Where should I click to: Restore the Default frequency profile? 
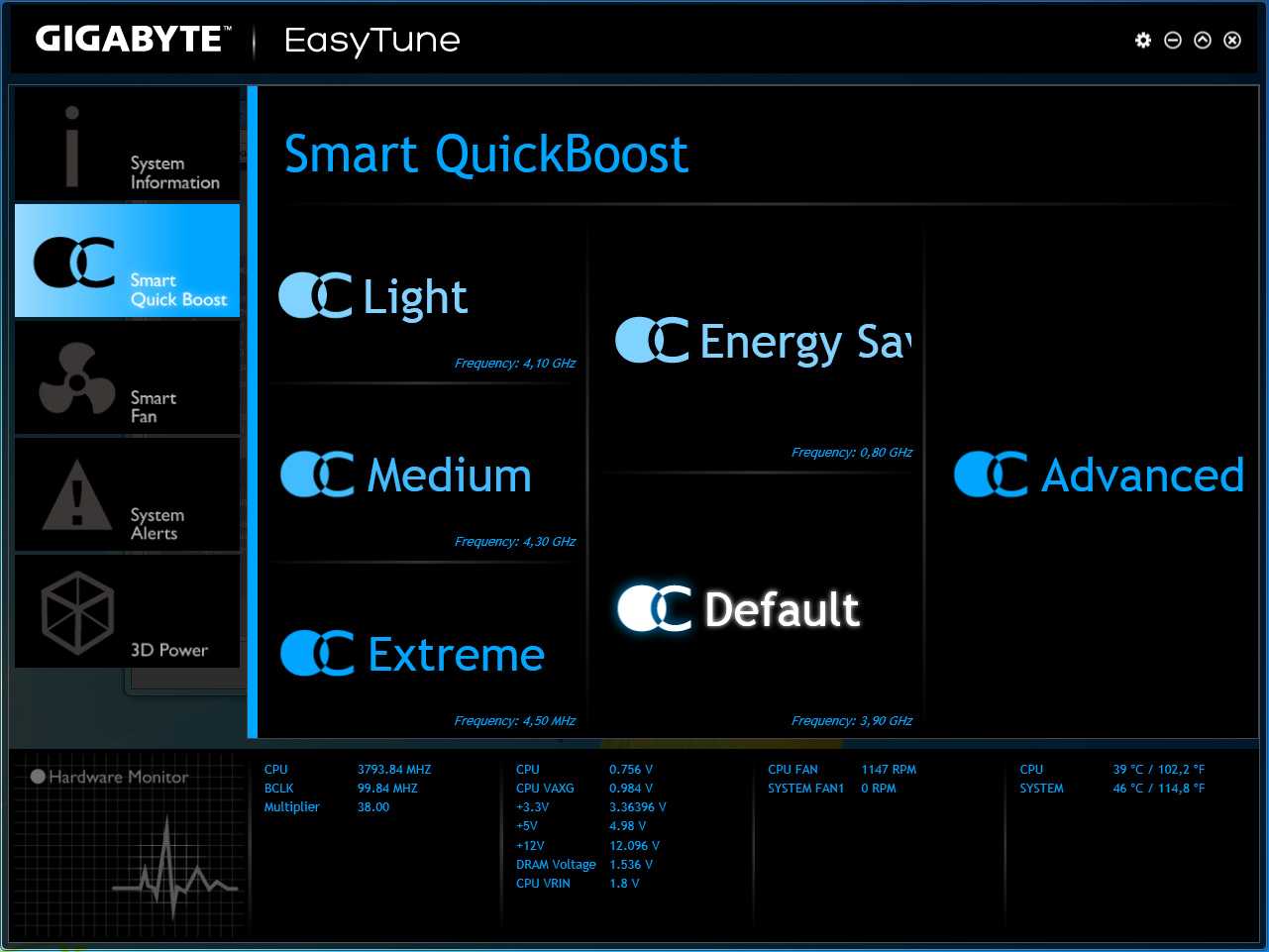(x=781, y=609)
